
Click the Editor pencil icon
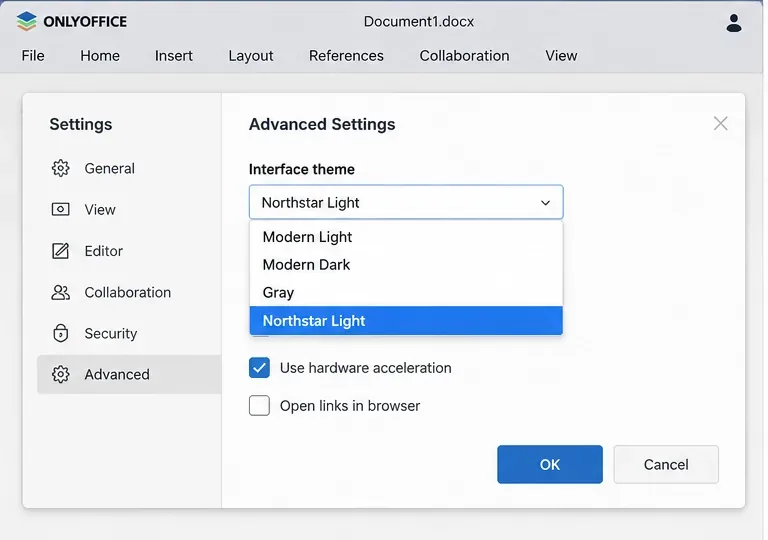[x=61, y=251]
